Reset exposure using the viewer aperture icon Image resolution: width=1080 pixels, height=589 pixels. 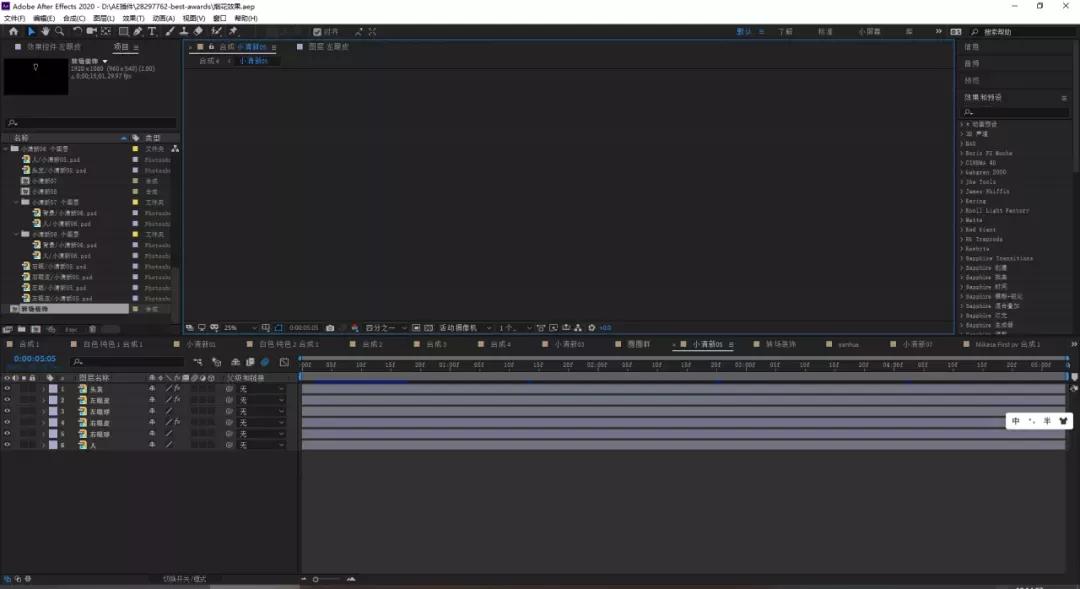pos(592,328)
